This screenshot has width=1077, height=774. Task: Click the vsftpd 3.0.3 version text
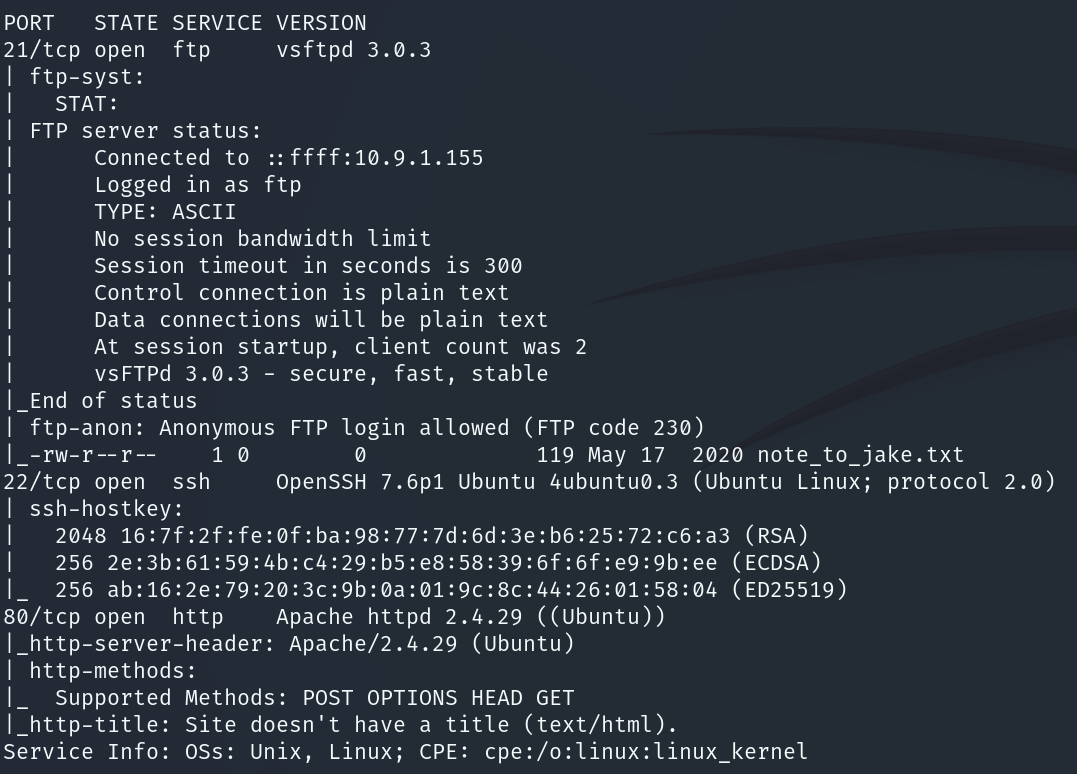(x=353, y=49)
